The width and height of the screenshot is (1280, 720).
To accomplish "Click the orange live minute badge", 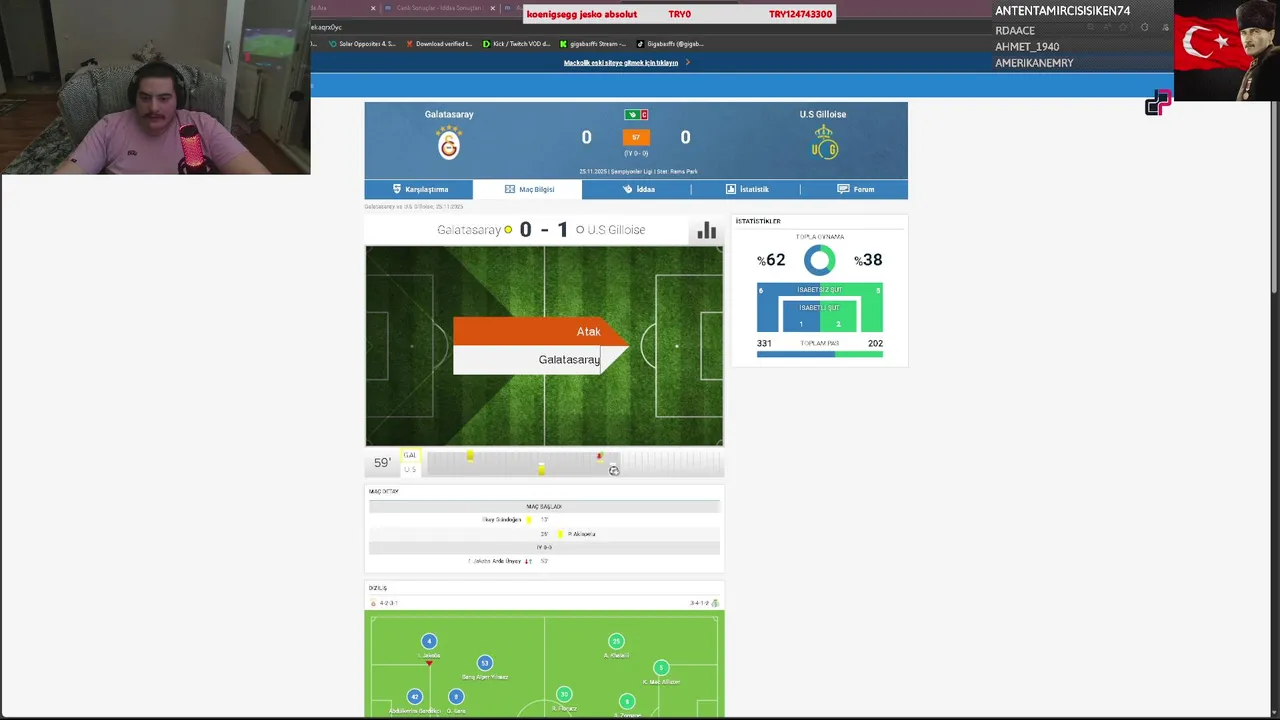I will [x=636, y=137].
